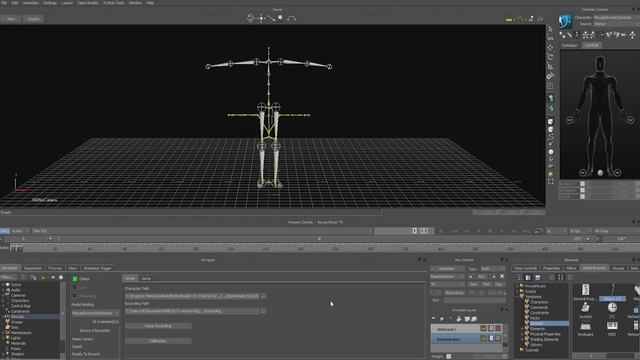Click the Setup Recording button
This screenshot has width=640, height=360.
pyautogui.click(x=158, y=326)
